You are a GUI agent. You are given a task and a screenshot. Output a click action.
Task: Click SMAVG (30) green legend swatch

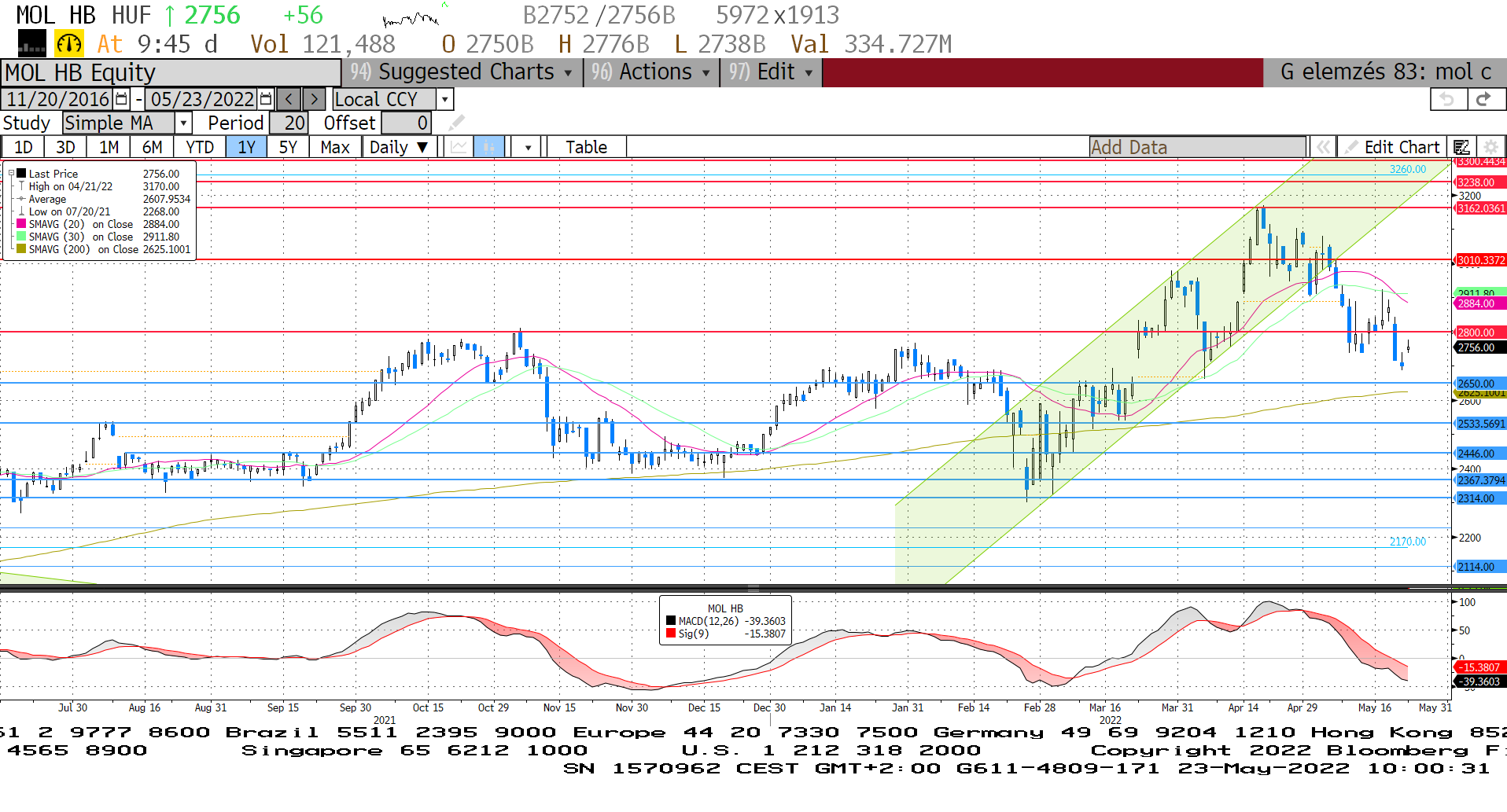click(x=21, y=237)
